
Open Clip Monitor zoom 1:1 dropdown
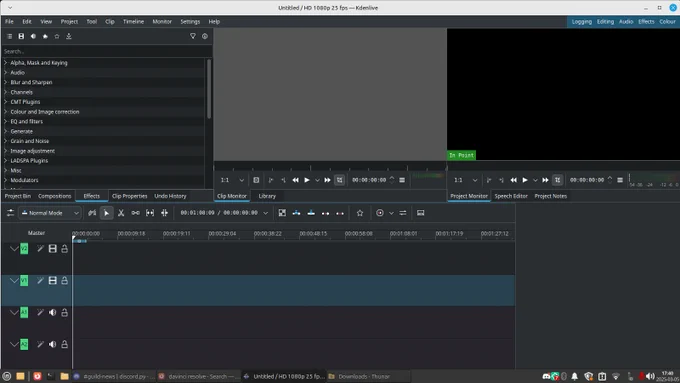(x=232, y=180)
